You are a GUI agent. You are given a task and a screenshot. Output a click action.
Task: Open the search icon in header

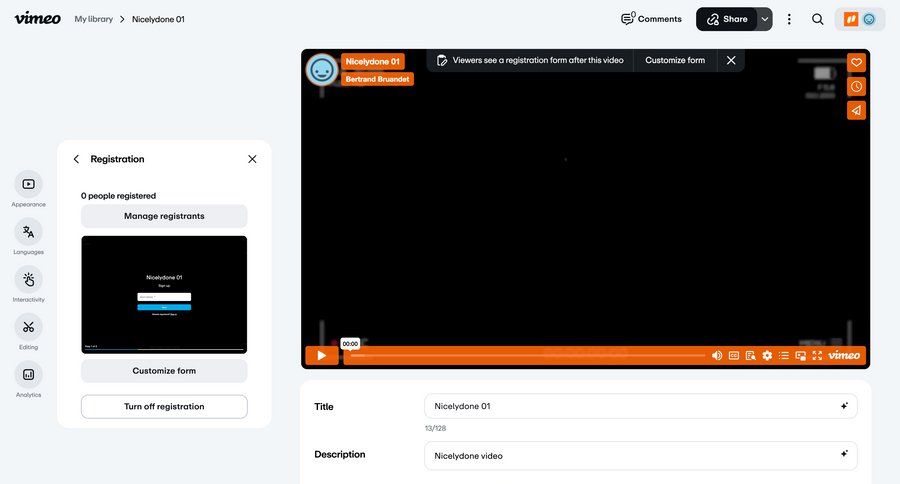coord(817,19)
